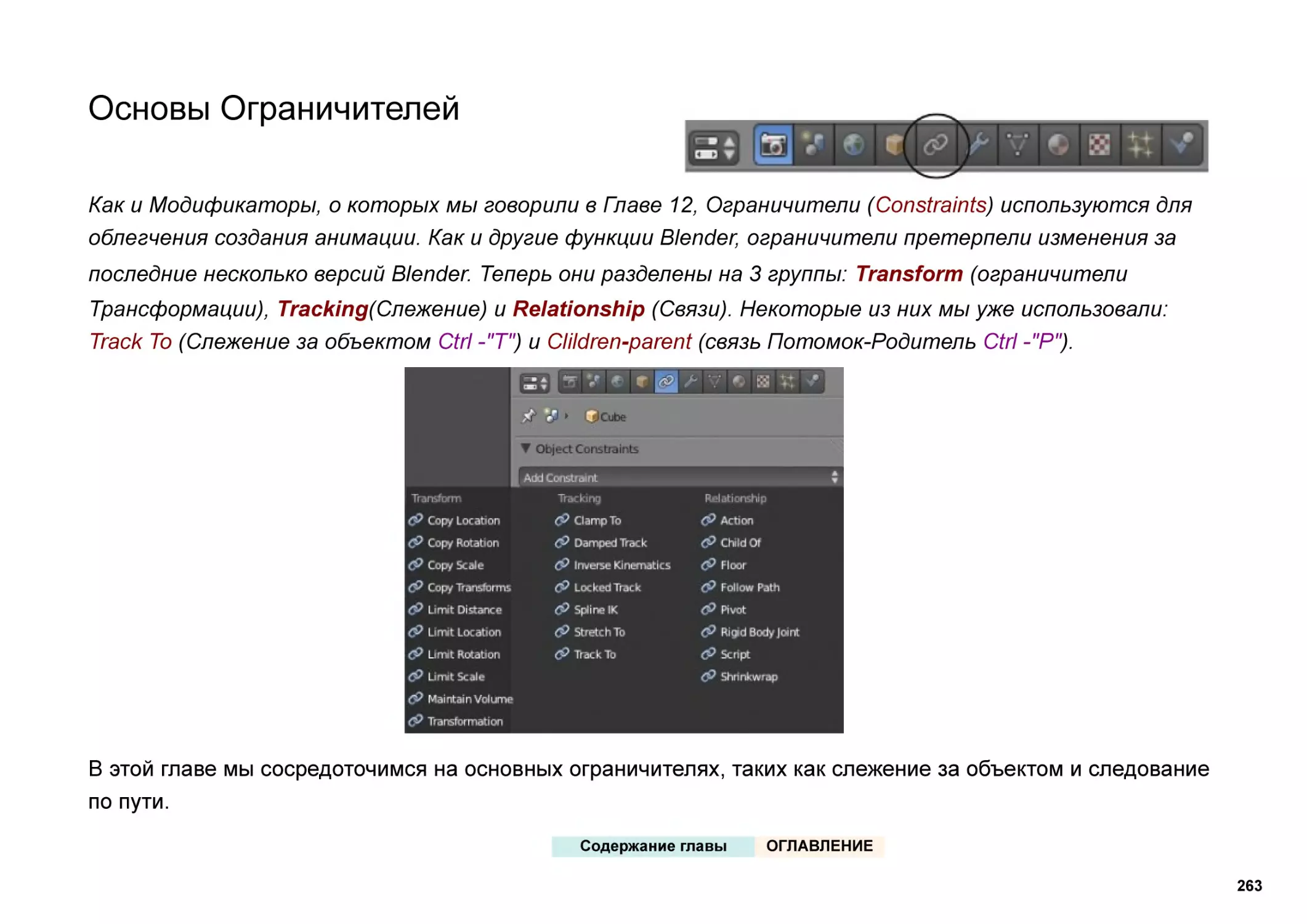1307x924 pixels.
Task: Select Follow Path constraint
Action: pyautogui.click(x=741, y=587)
